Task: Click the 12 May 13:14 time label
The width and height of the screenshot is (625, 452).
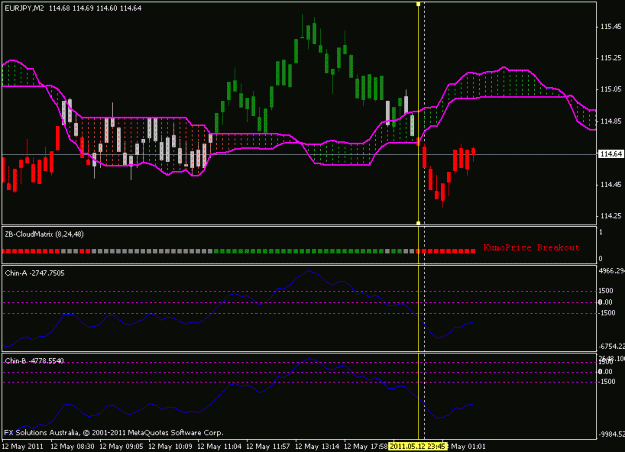Action: (x=317, y=446)
